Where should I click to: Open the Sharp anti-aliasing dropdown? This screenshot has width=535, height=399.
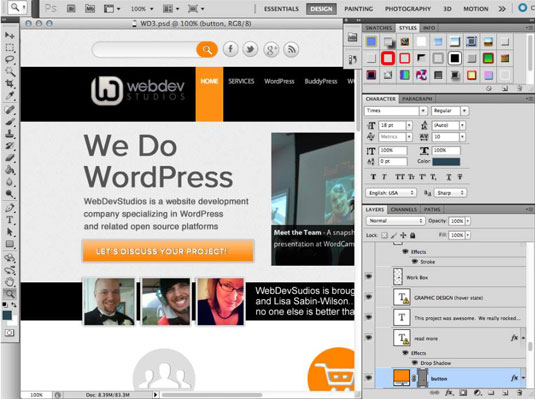click(450, 193)
